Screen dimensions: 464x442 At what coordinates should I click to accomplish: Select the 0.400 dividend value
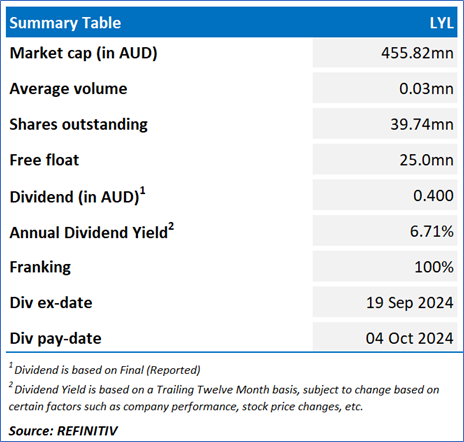tap(433, 195)
